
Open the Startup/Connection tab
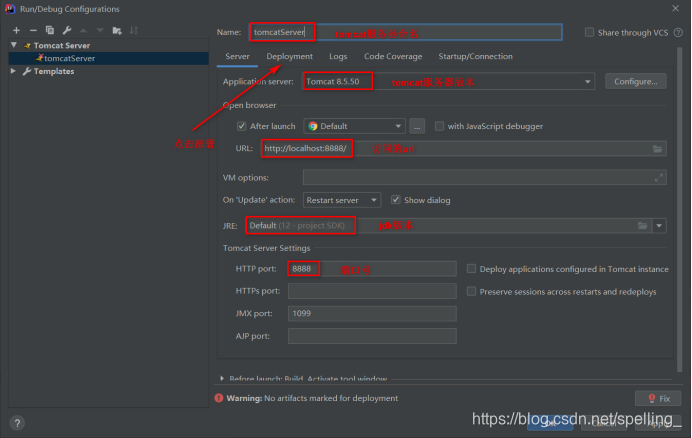click(x=475, y=57)
